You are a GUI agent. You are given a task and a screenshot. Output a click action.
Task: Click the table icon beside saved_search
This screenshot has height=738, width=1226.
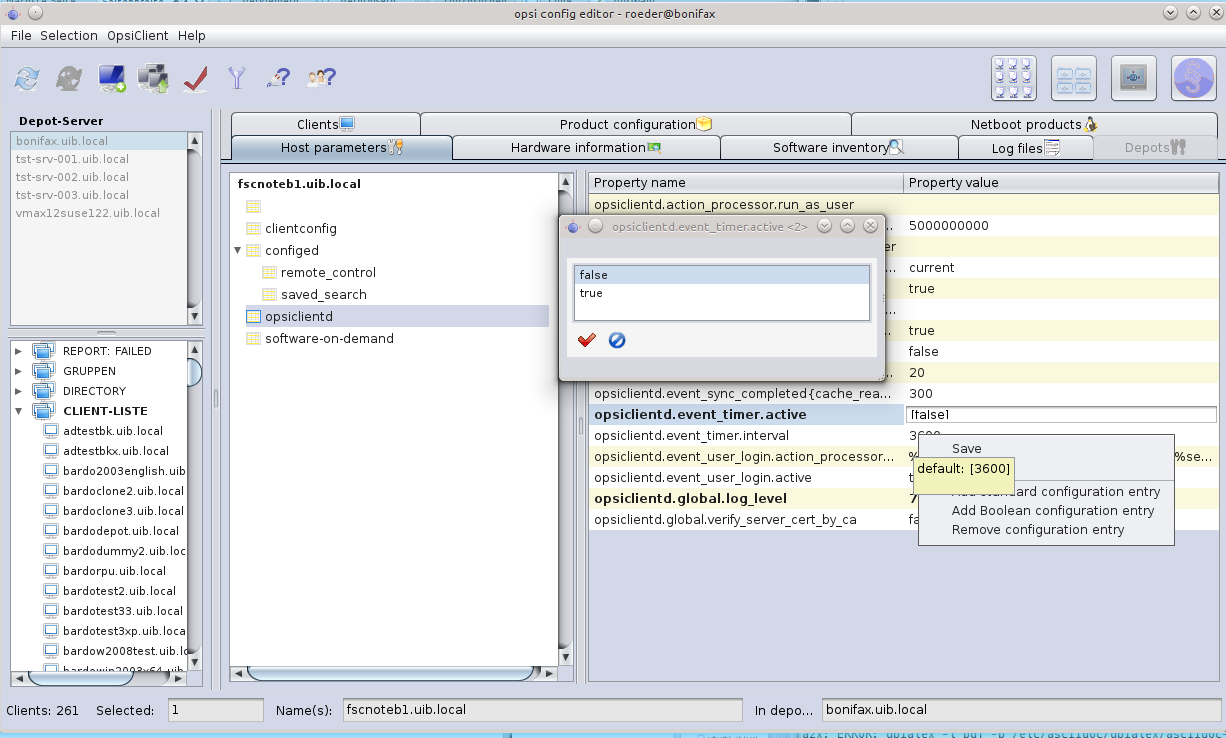(269, 294)
